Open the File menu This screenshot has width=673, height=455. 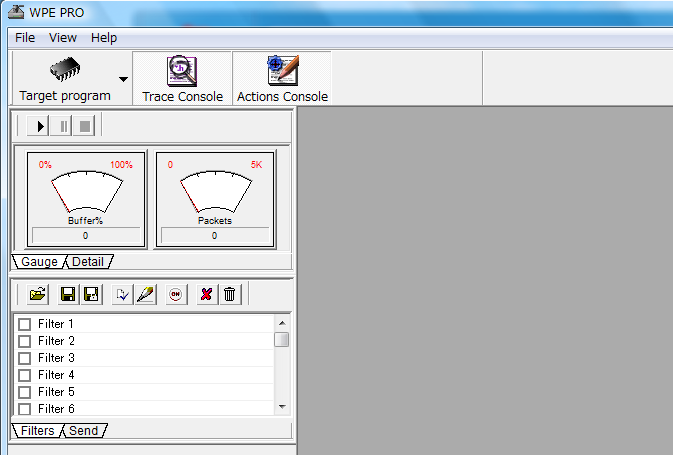(25, 37)
